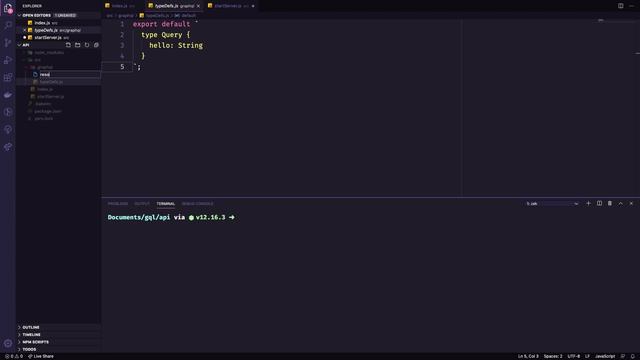Open the Debug Console panel tab
This screenshot has height=360, width=640.
(198, 204)
